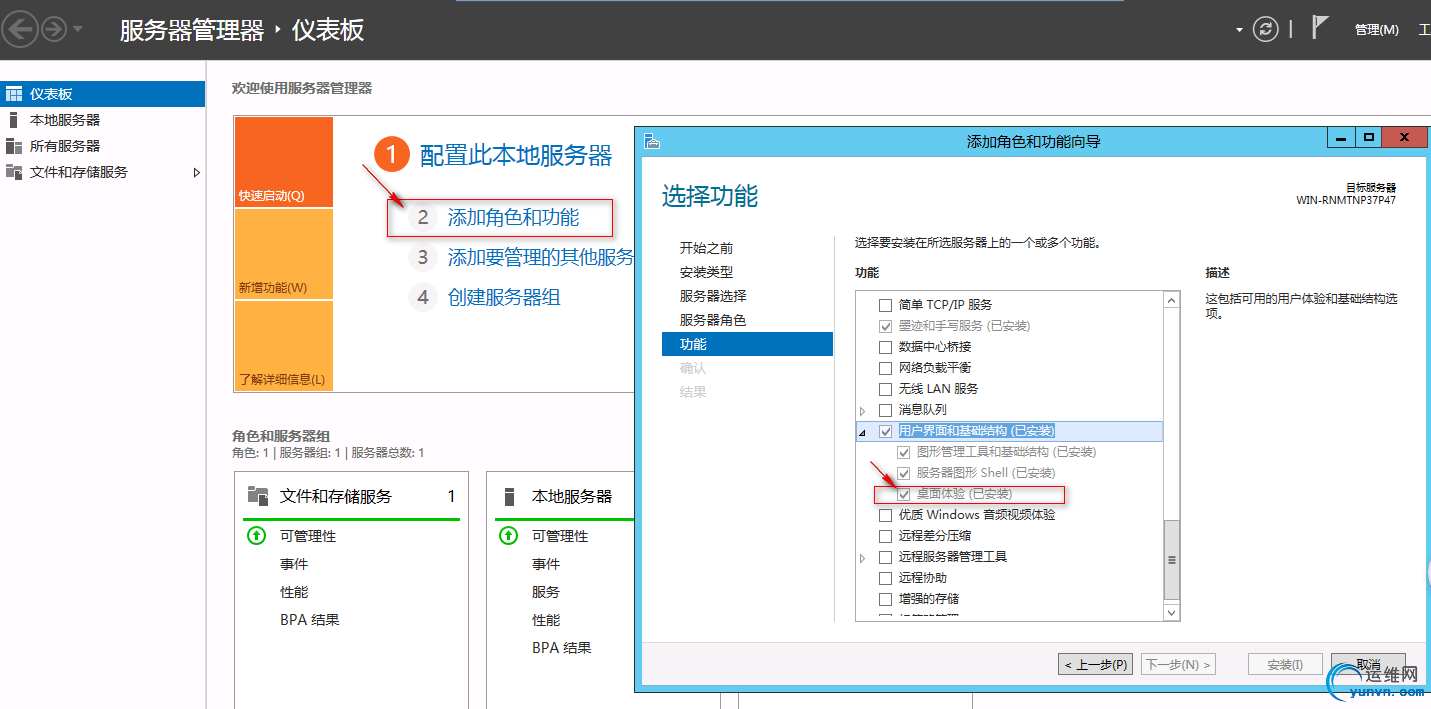Enable the 网络负载平衡 checkbox

click(x=885, y=368)
